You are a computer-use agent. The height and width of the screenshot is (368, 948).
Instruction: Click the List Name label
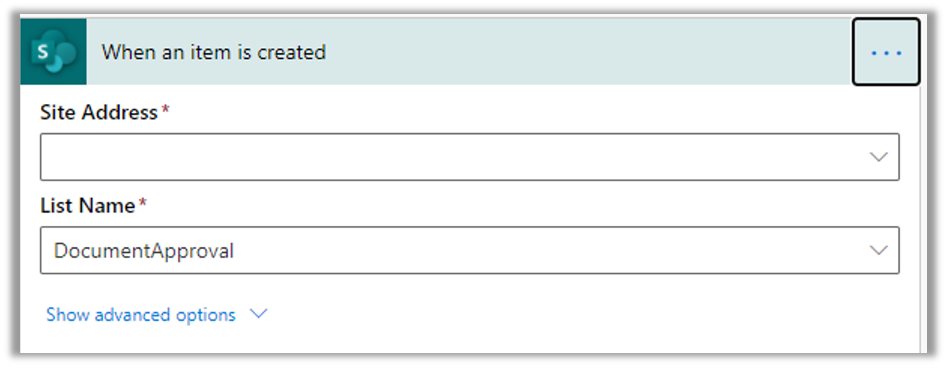coord(88,206)
